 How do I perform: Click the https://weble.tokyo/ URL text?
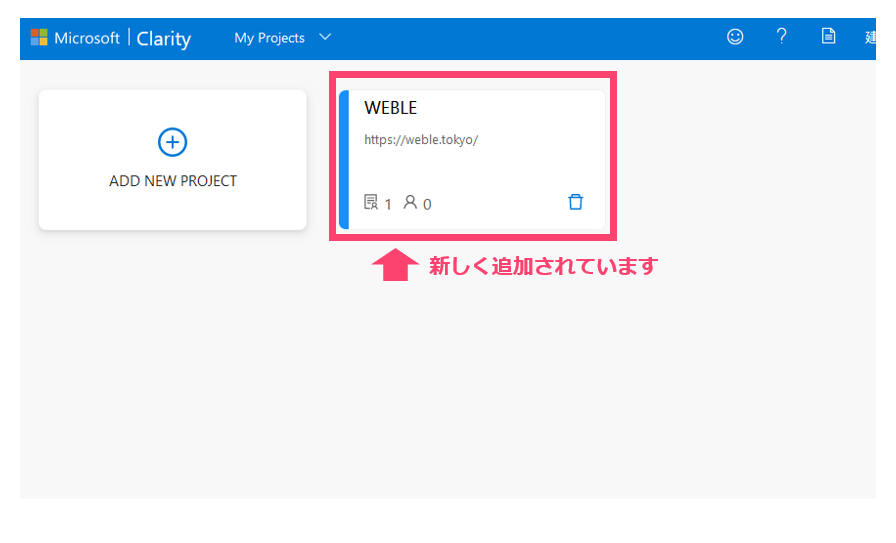[421, 140]
